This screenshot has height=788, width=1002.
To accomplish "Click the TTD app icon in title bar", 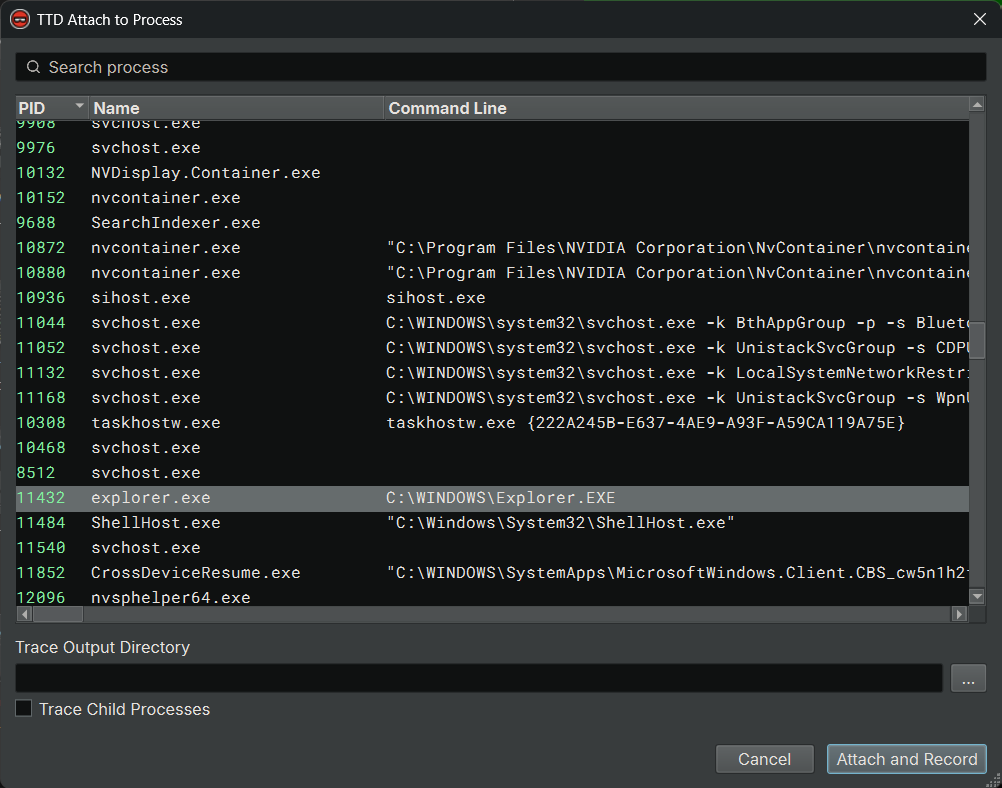I will (x=20, y=19).
